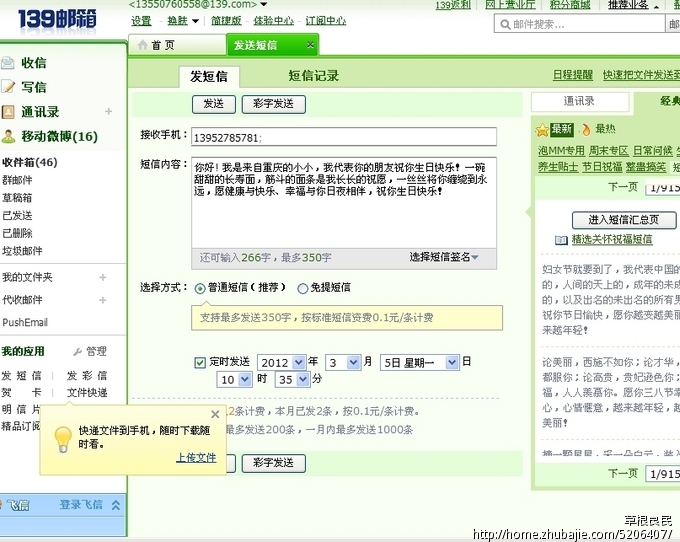The image size is (680, 542).
Task: Click the book icon beside 精选关怀祝福短信
Action: click(561, 240)
